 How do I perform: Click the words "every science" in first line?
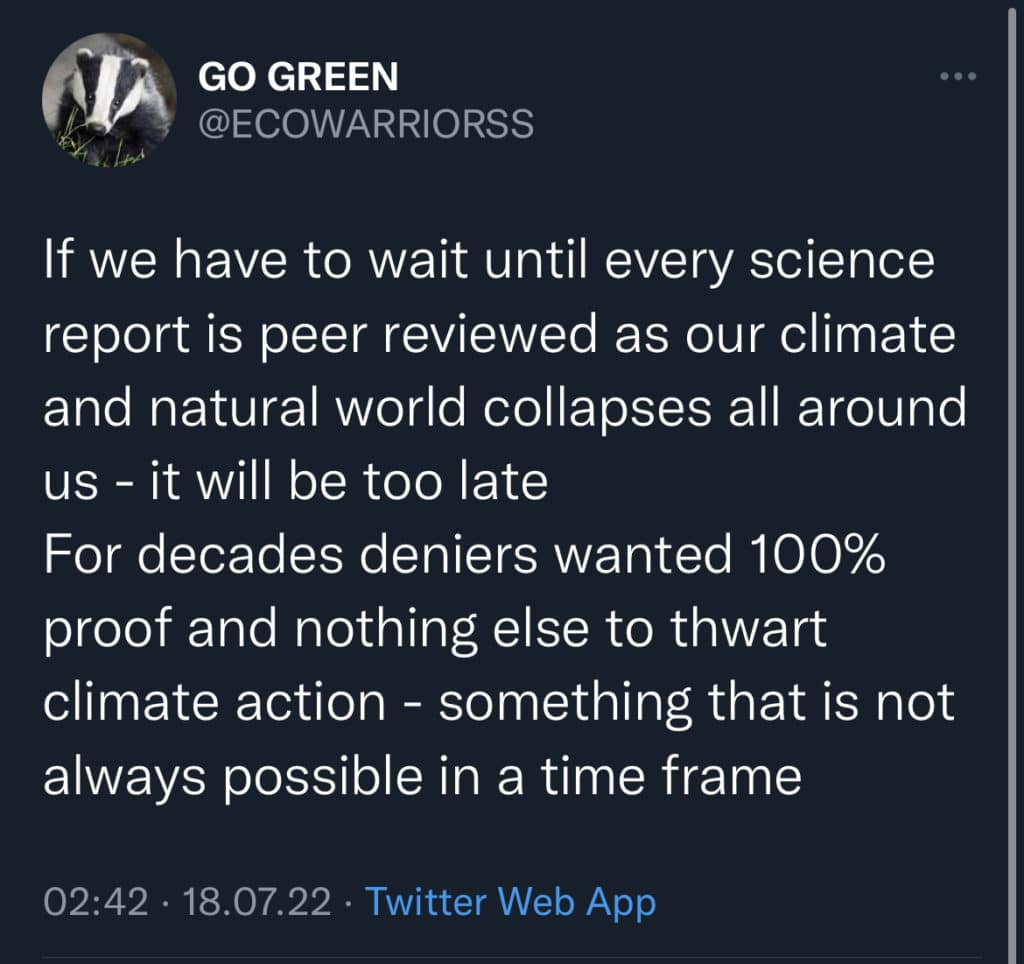click(770, 263)
